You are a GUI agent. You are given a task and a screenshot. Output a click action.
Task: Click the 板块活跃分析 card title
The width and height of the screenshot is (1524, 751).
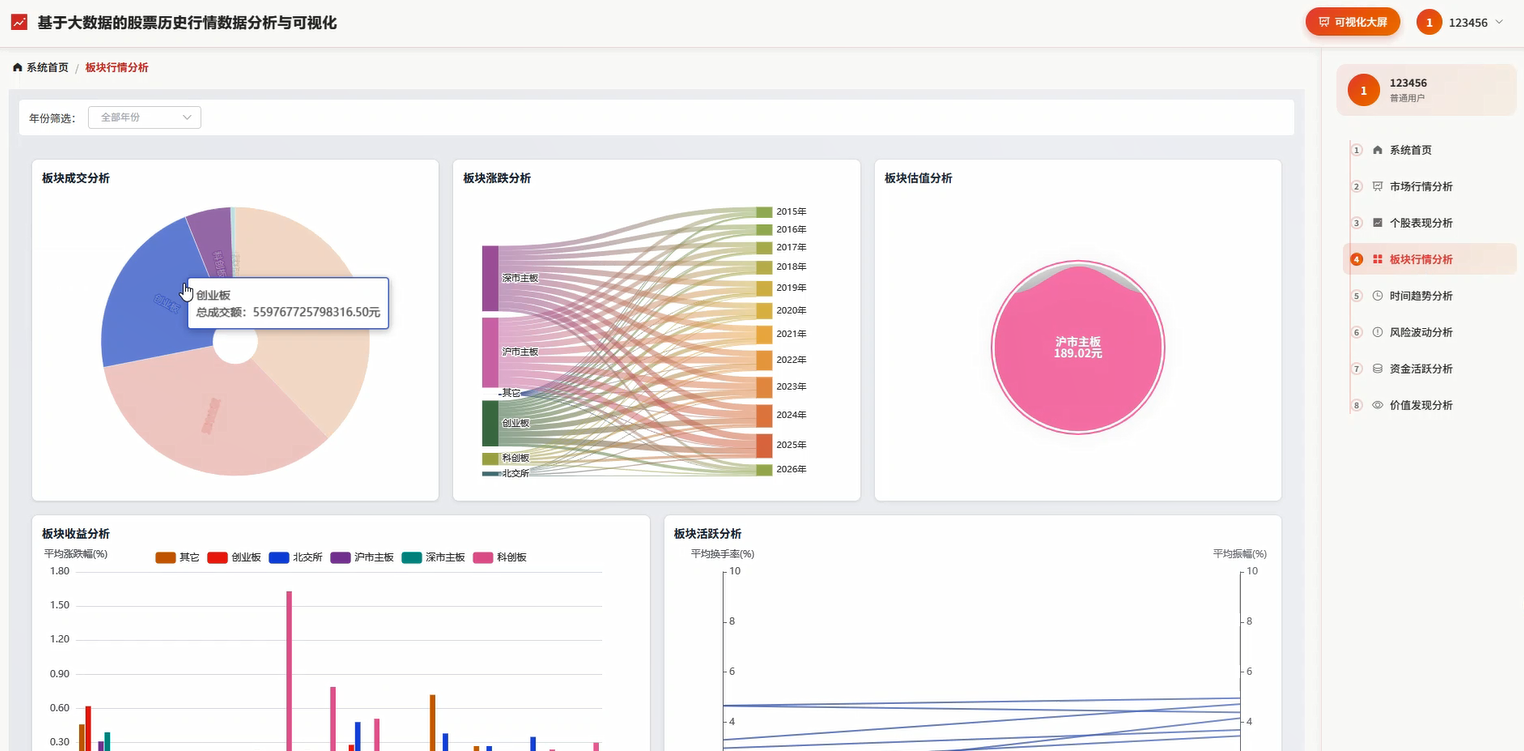click(708, 534)
